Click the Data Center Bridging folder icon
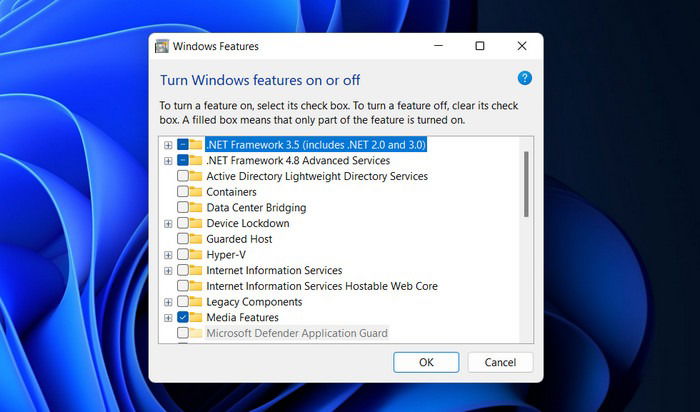The height and width of the screenshot is (412, 700). click(x=196, y=207)
